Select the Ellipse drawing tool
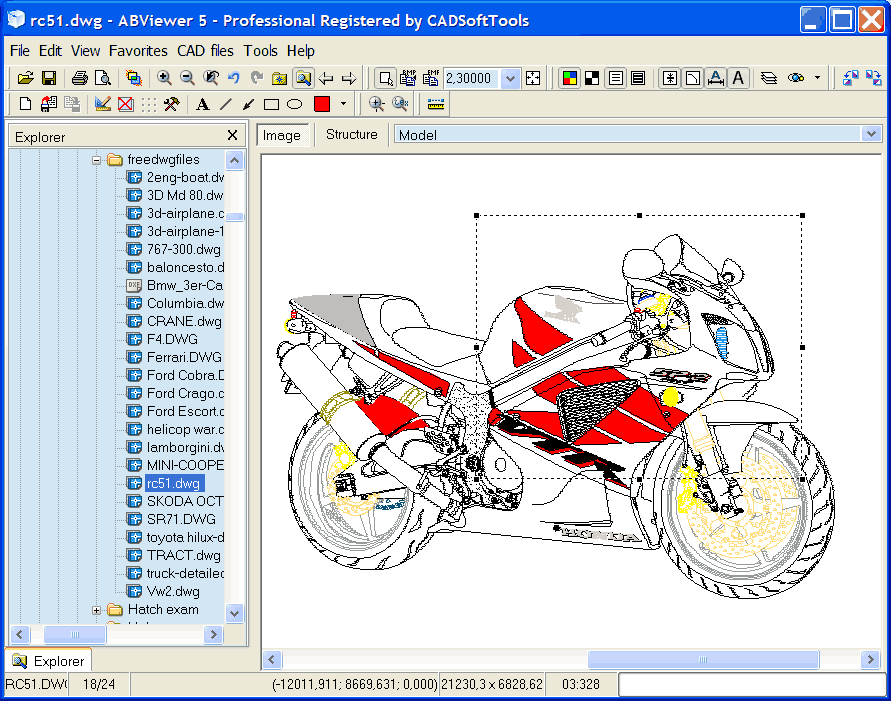Image resolution: width=891 pixels, height=701 pixels. pyautogui.click(x=292, y=103)
